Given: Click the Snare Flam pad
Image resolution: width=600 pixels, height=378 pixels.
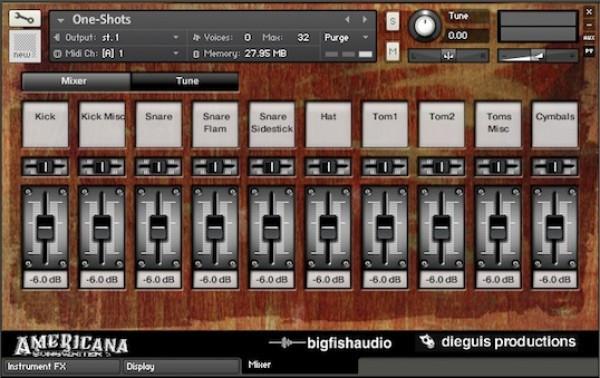Looking at the screenshot, I should coord(215,124).
